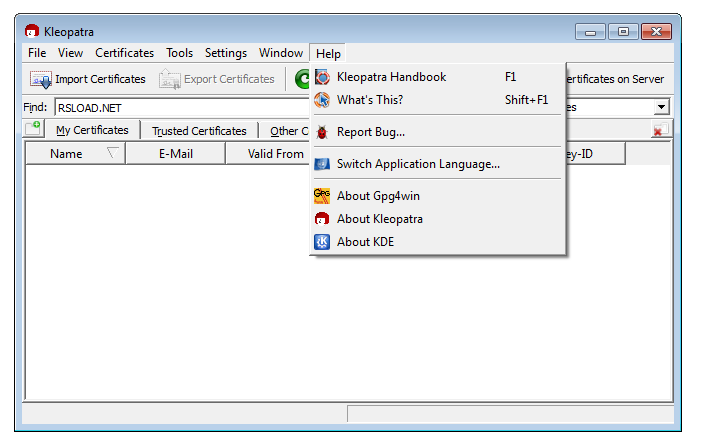Click the Find field containing RSLOAD.NET
This screenshot has width=703, height=443.
click(x=182, y=108)
